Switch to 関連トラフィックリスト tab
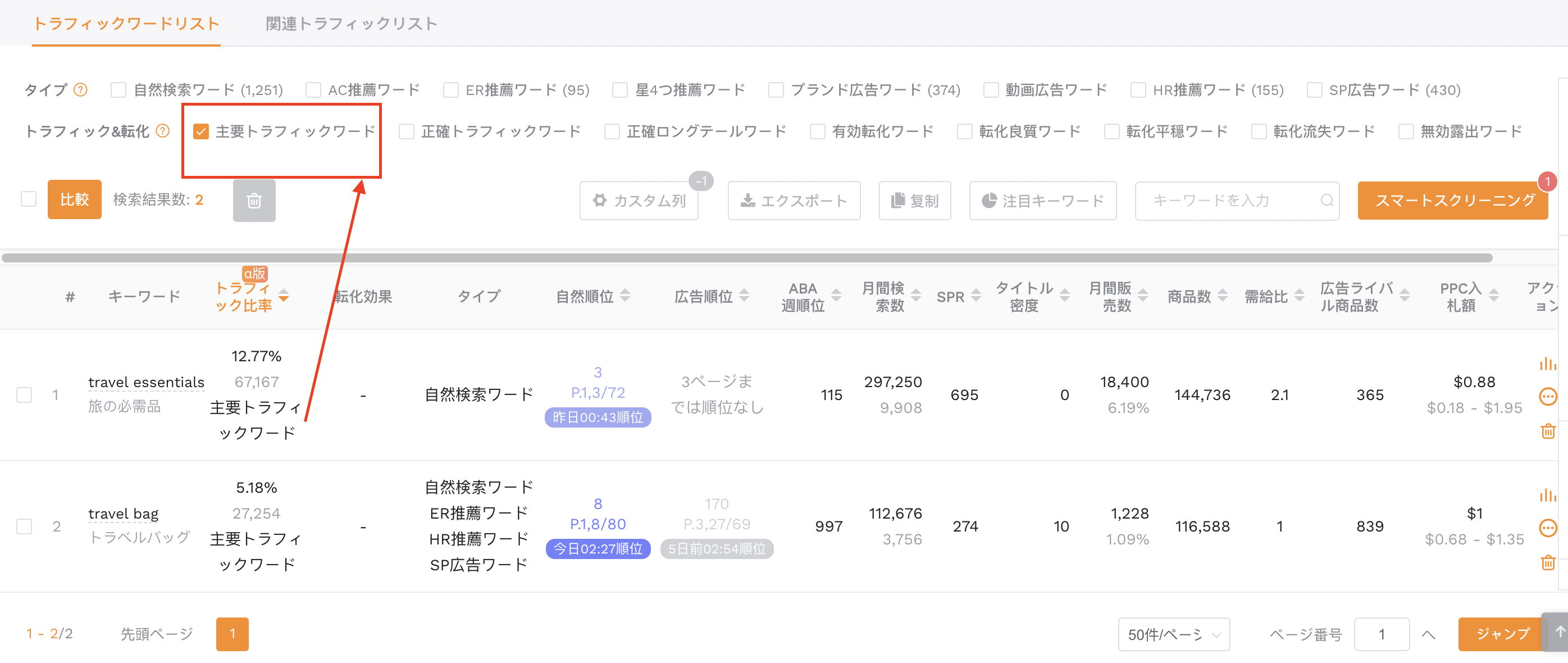 pos(351,24)
